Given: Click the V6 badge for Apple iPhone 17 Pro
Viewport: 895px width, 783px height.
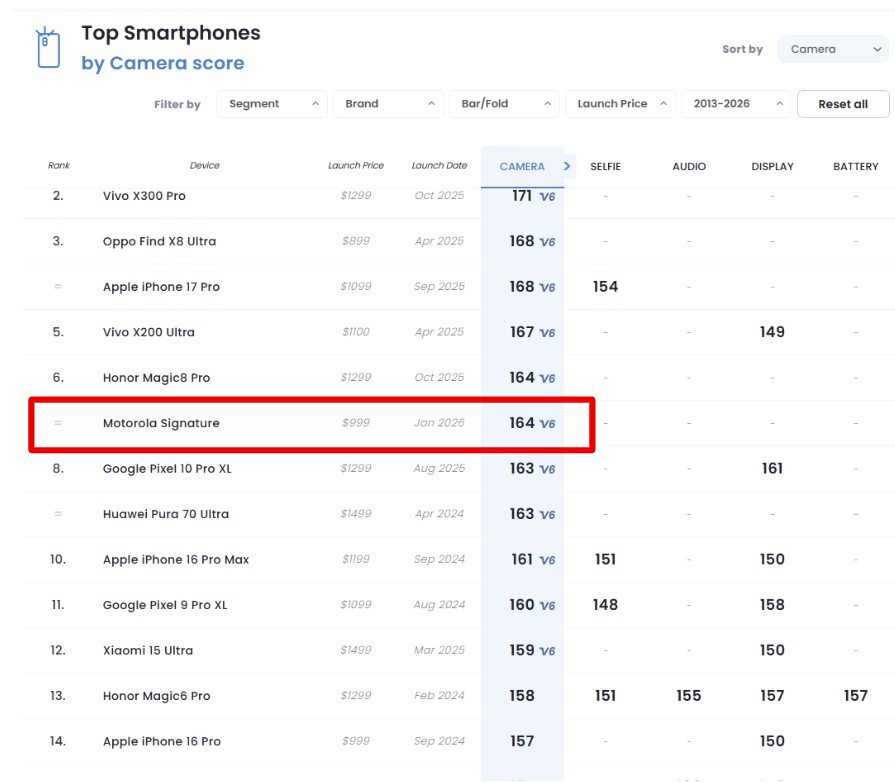Looking at the screenshot, I should click(x=547, y=288).
